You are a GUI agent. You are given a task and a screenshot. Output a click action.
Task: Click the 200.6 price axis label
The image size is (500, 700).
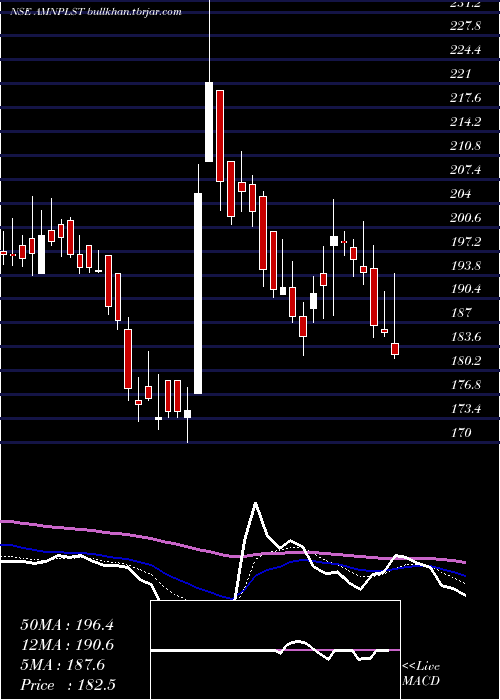[466, 218]
